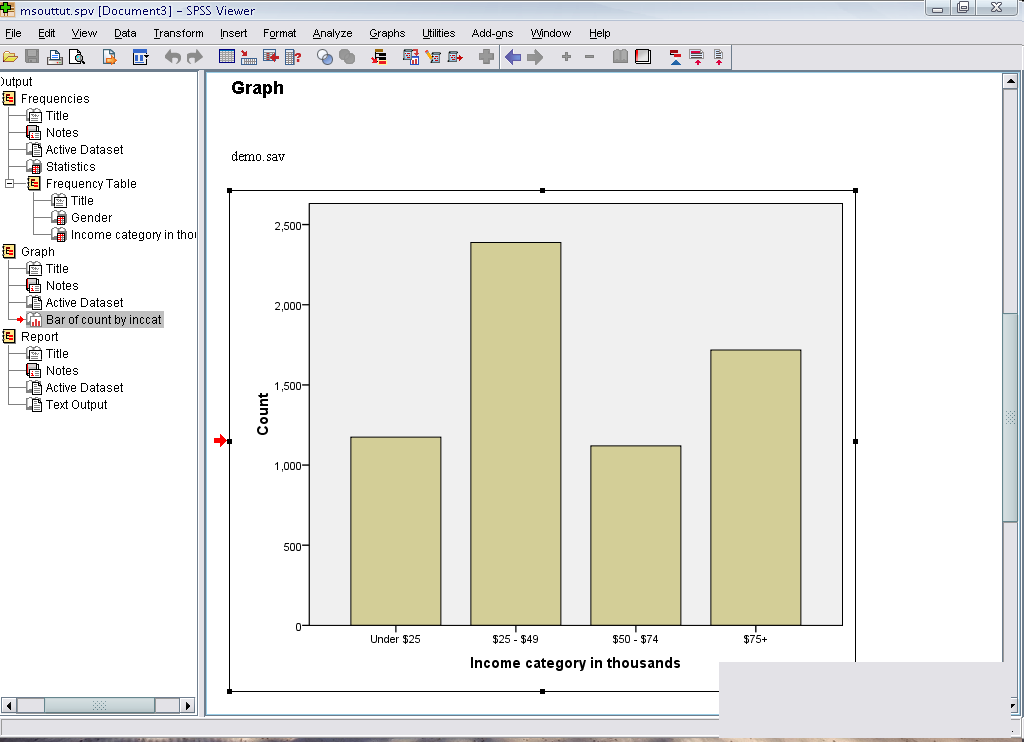Open Print Preview magnifier icon
The width and height of the screenshot is (1024, 742).
(77, 57)
